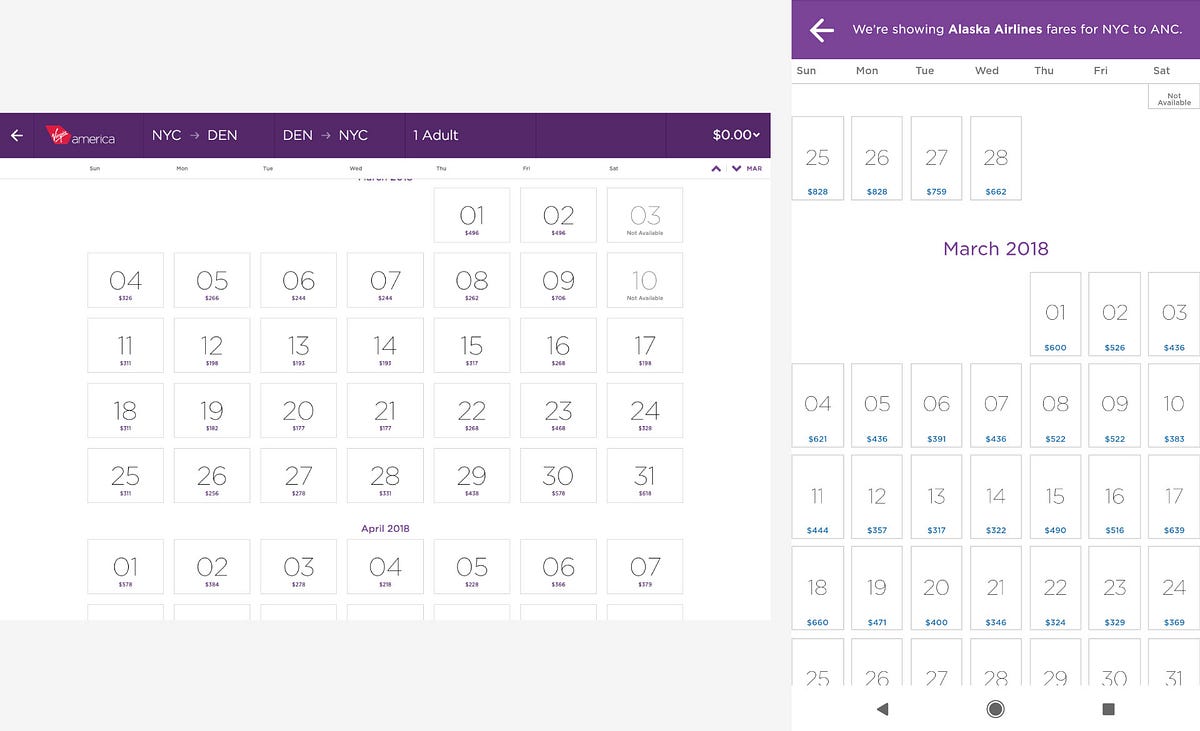Tap March 11 at $444 on Alaska

pyautogui.click(x=818, y=496)
